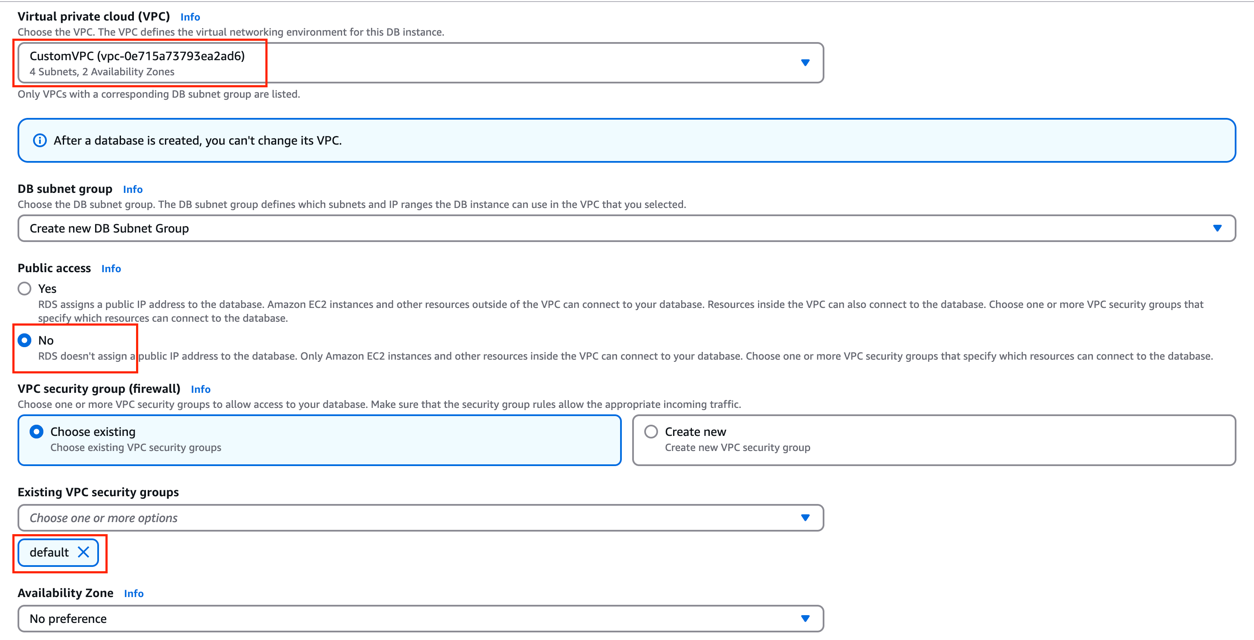Click 'Only VPCs with a corresponding DB subnet group' text
The image size is (1254, 640).
159,95
